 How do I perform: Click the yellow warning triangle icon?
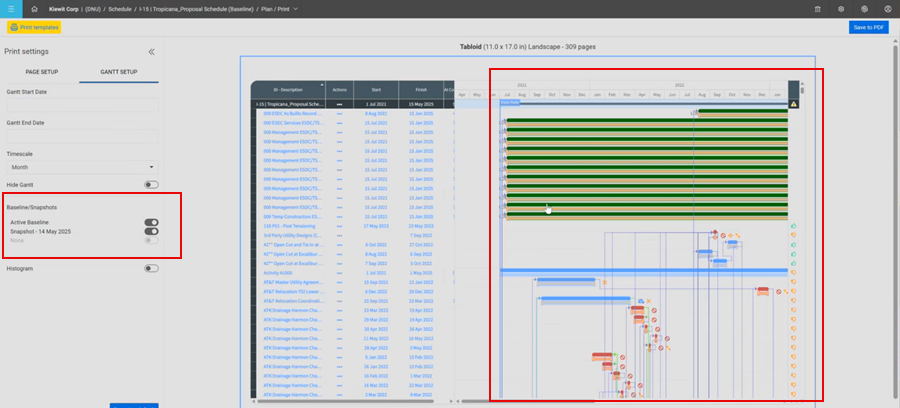794,104
